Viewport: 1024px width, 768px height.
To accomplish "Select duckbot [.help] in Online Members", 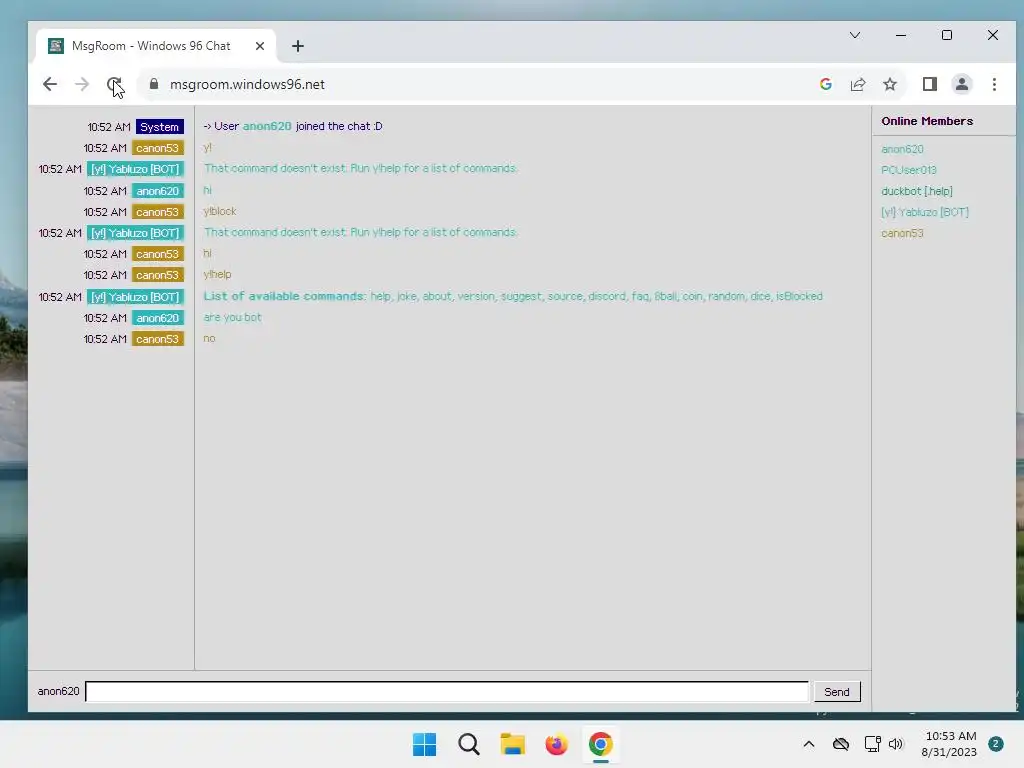I will pos(917,191).
